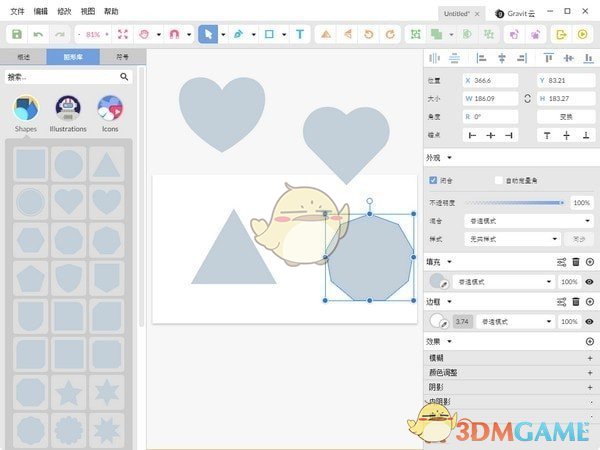This screenshot has height=450, width=600.
Task: Open the 编辑 Edit menu
Action: (41, 11)
